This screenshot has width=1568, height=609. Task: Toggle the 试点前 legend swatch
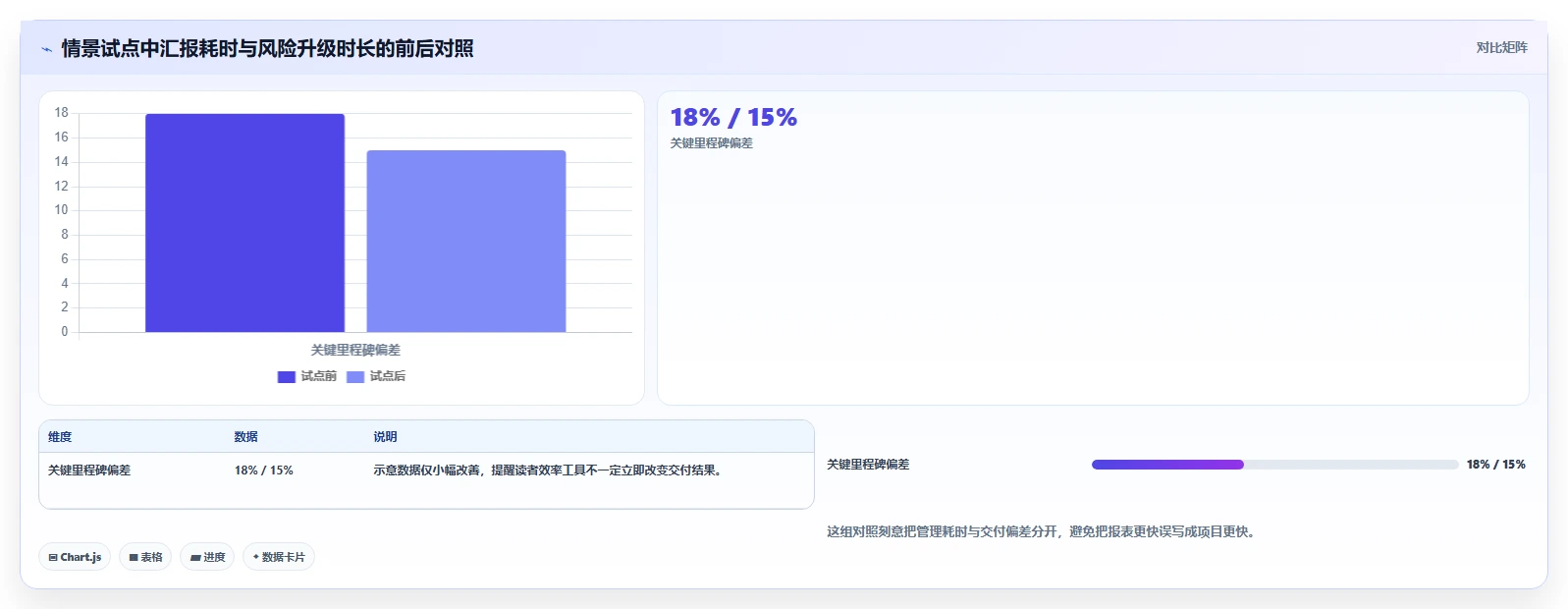click(x=287, y=377)
